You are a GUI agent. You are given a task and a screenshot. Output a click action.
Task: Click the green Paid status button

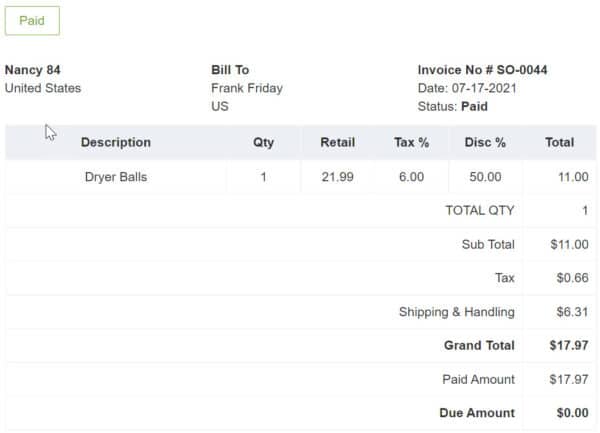[32, 21]
